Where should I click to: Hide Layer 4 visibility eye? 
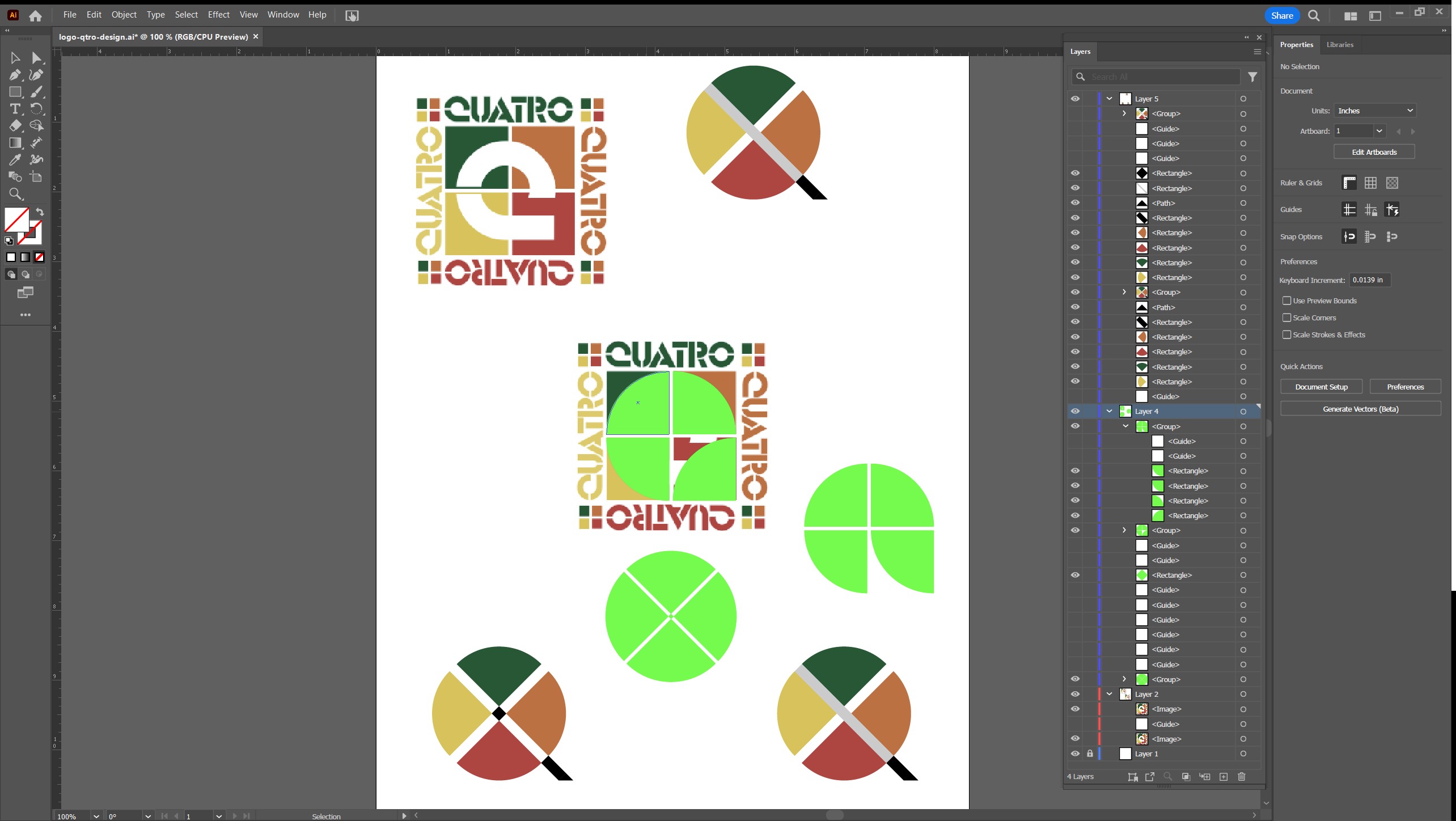click(1075, 411)
